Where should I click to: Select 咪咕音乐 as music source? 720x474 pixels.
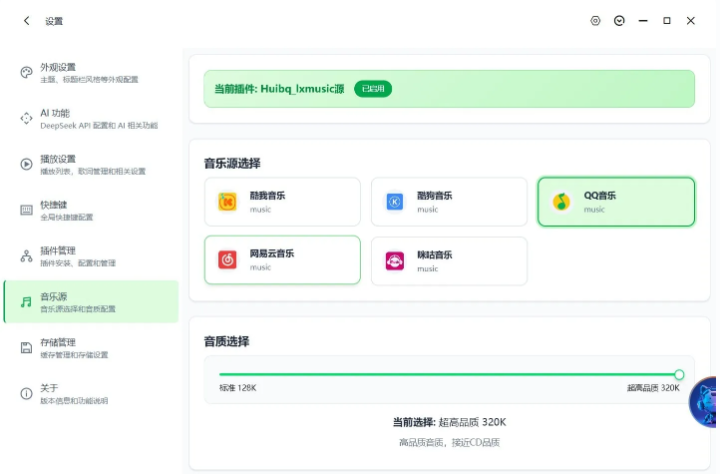pyautogui.click(x=449, y=261)
